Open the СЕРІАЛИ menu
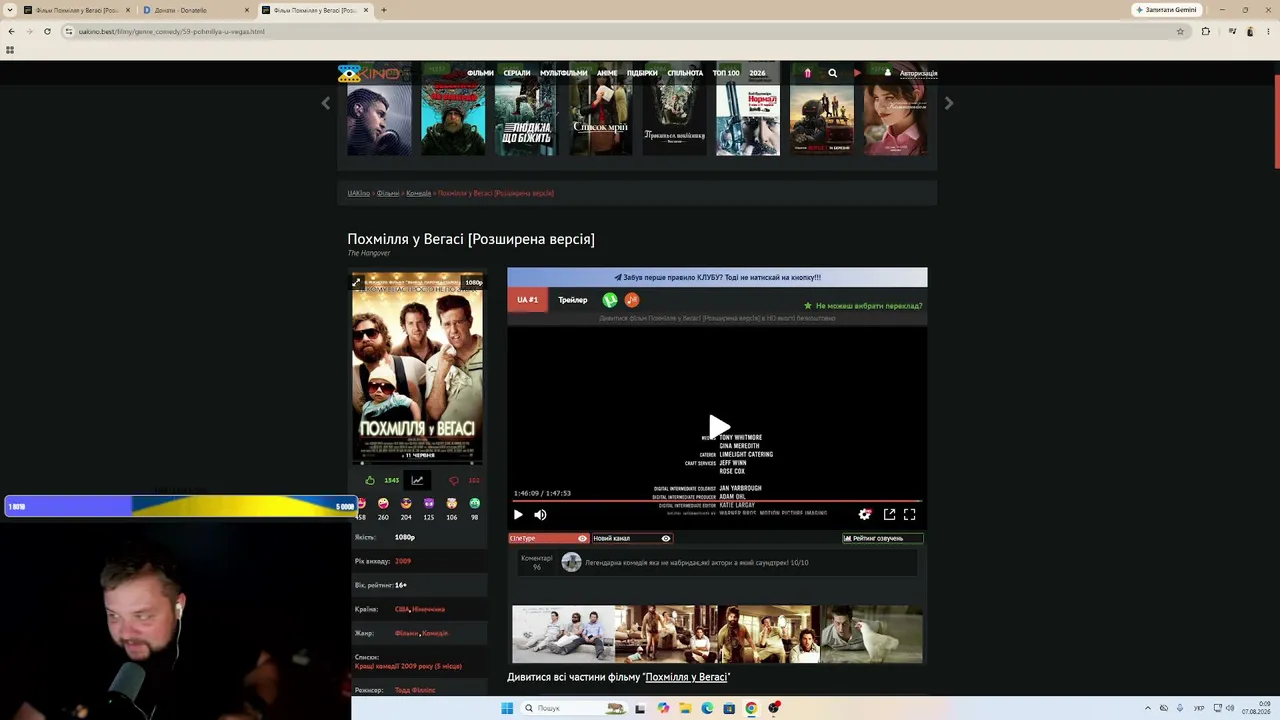The width and height of the screenshot is (1280, 720). pyautogui.click(x=517, y=73)
